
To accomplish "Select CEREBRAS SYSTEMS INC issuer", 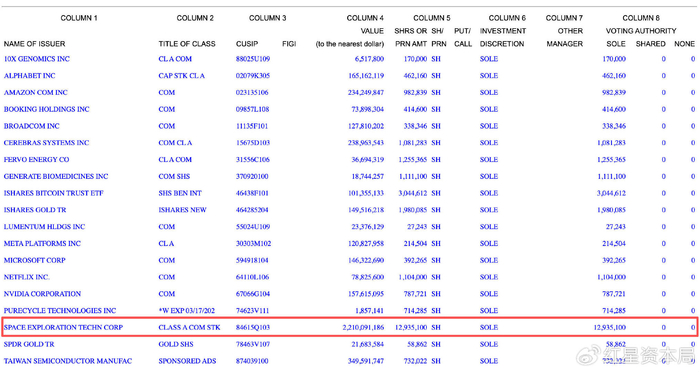I will pos(46,143).
